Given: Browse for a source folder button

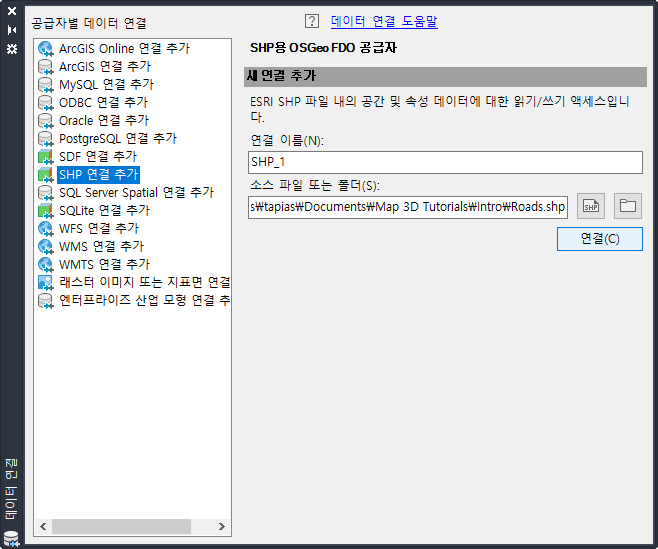Looking at the screenshot, I should pyautogui.click(x=628, y=206).
